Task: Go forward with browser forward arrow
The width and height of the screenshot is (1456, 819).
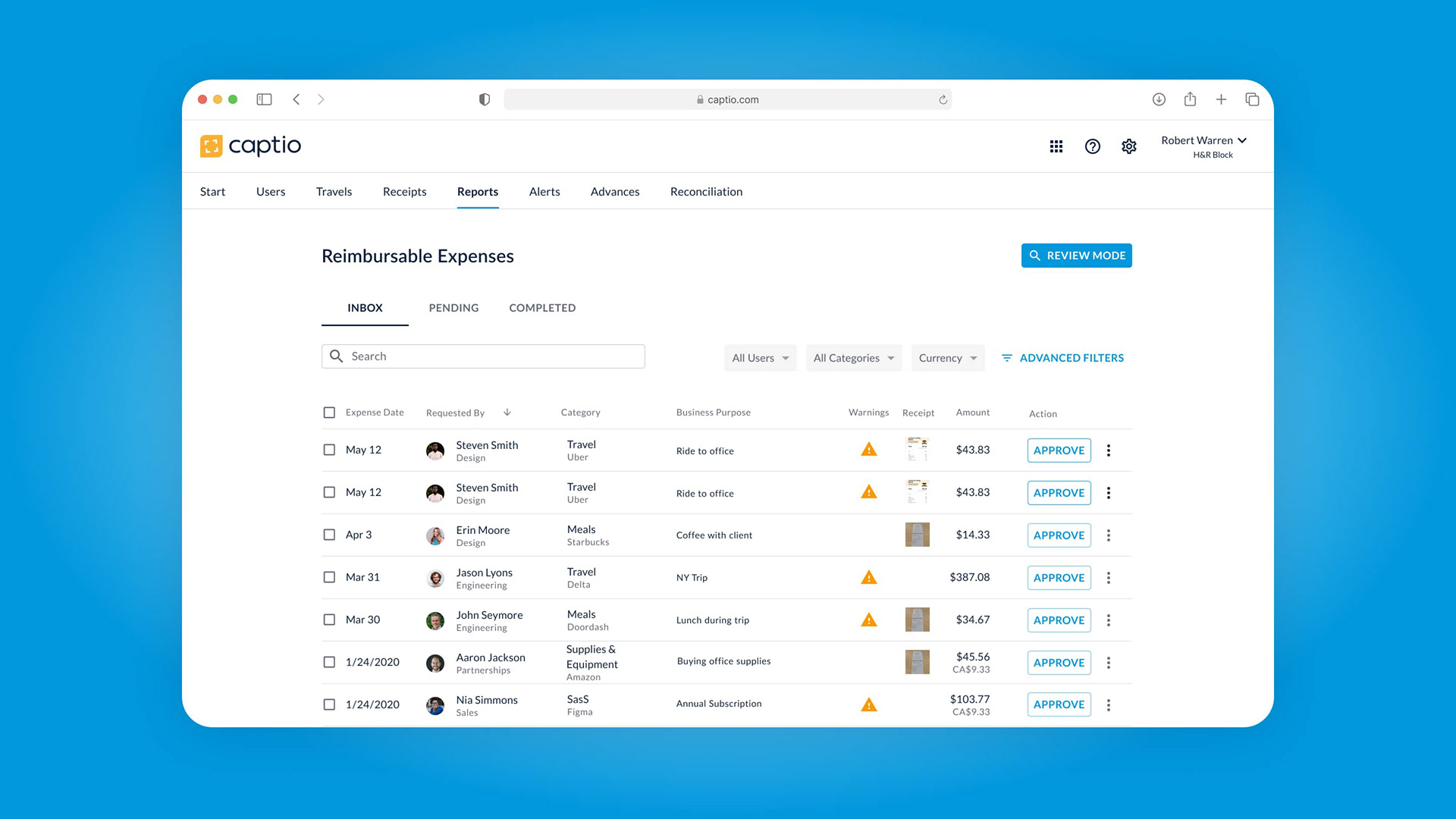Action: 321,99
